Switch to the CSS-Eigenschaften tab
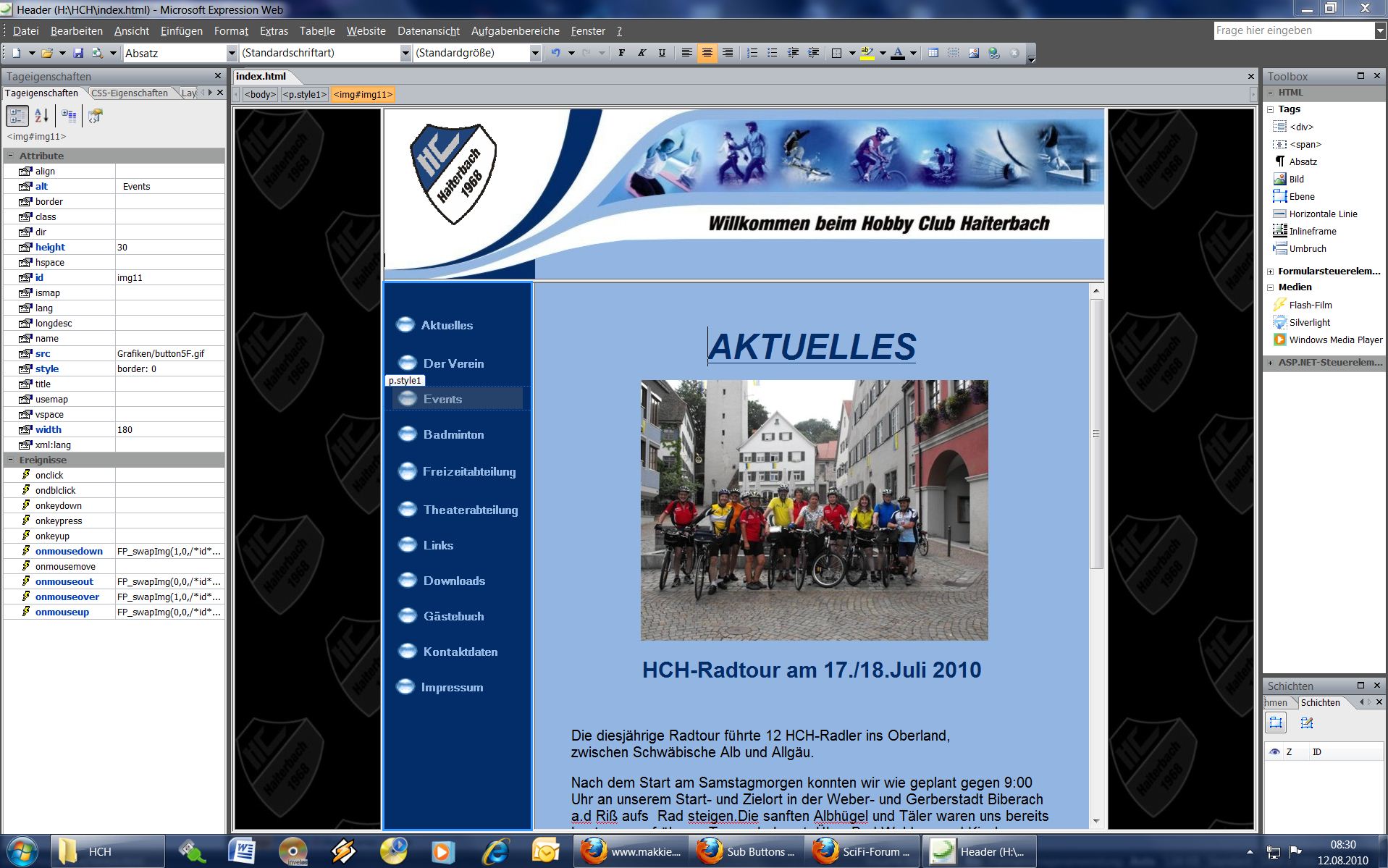This screenshot has width=1388, height=868. [x=129, y=93]
